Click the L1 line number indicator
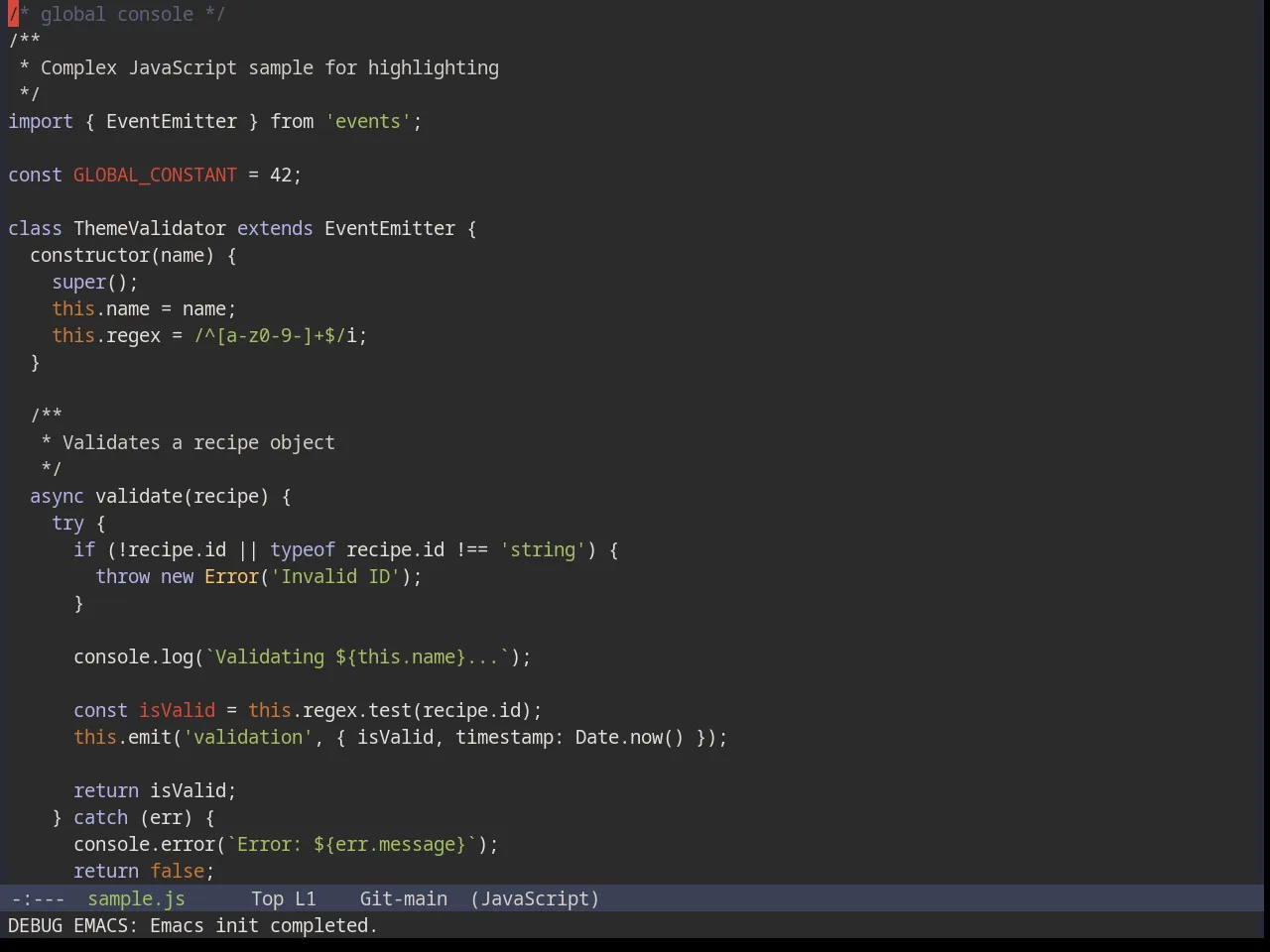The height and width of the screenshot is (952, 1270). (305, 898)
